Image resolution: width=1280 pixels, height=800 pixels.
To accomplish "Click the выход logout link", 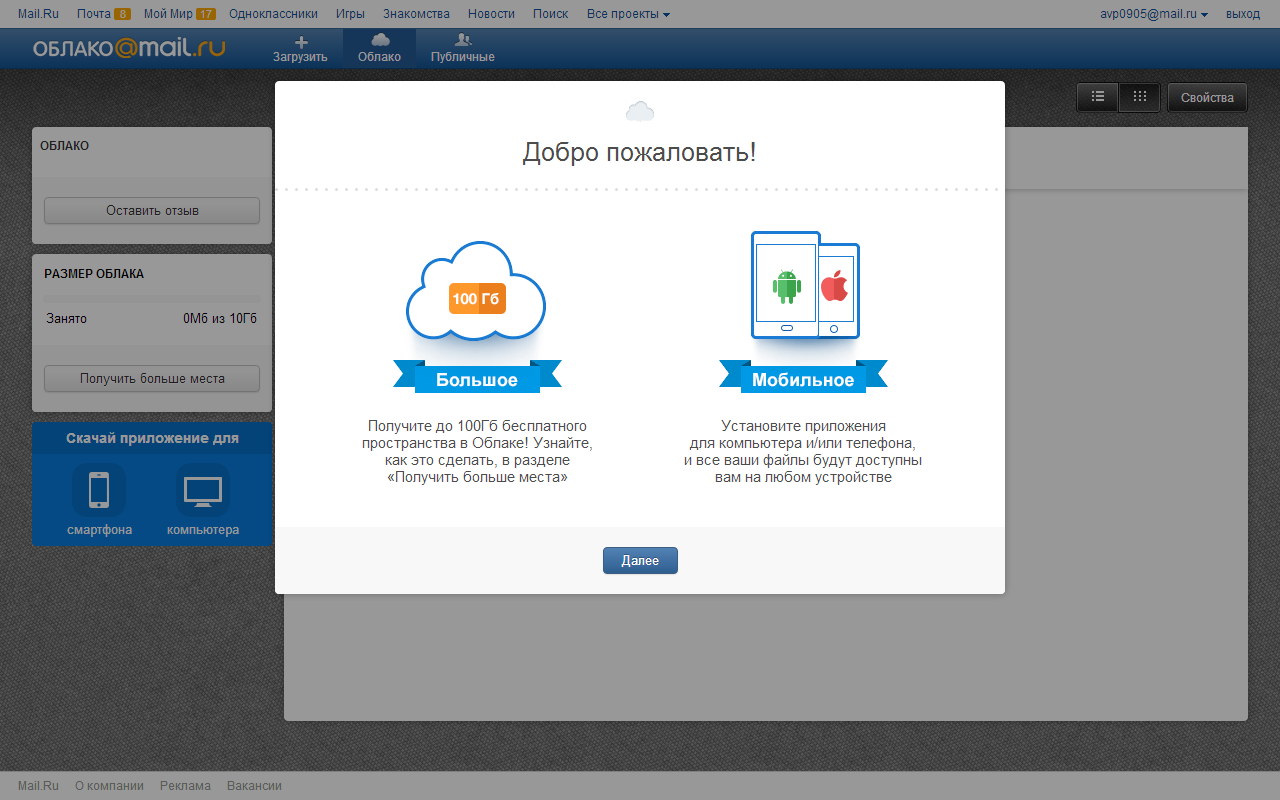I will (1243, 14).
